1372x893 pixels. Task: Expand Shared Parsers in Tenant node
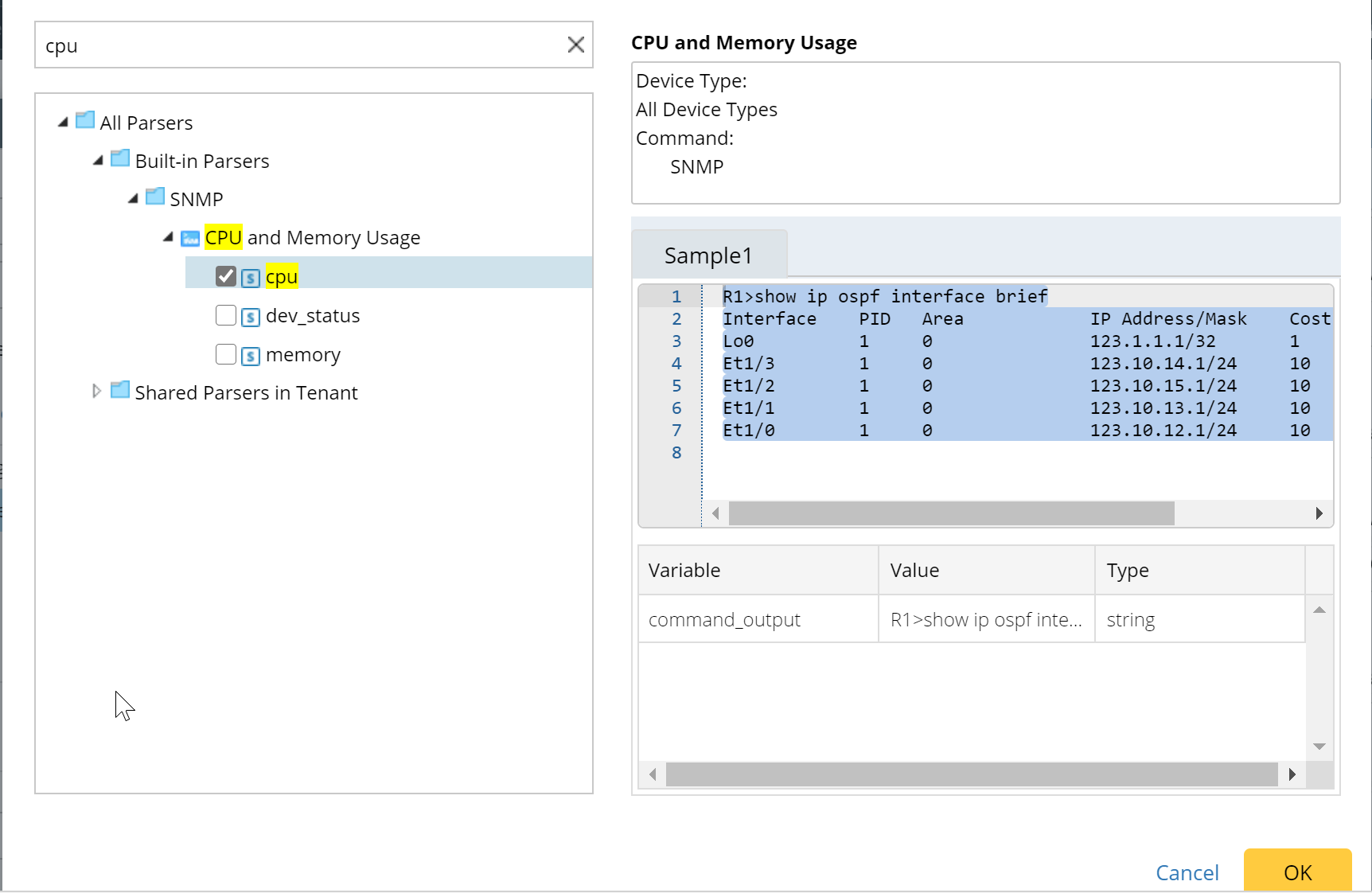(x=96, y=391)
